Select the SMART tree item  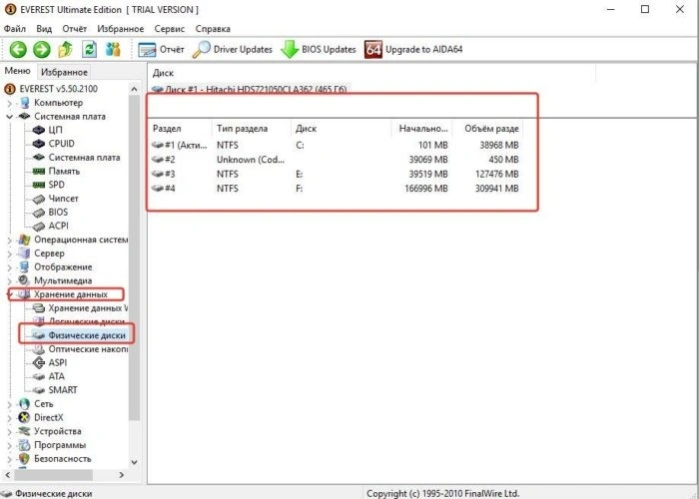click(x=62, y=390)
